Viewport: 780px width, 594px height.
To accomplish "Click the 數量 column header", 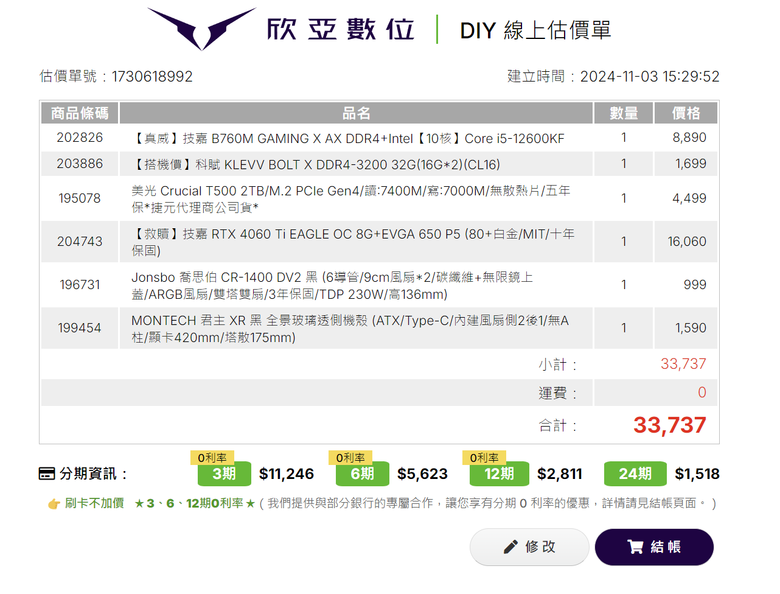I will click(623, 113).
